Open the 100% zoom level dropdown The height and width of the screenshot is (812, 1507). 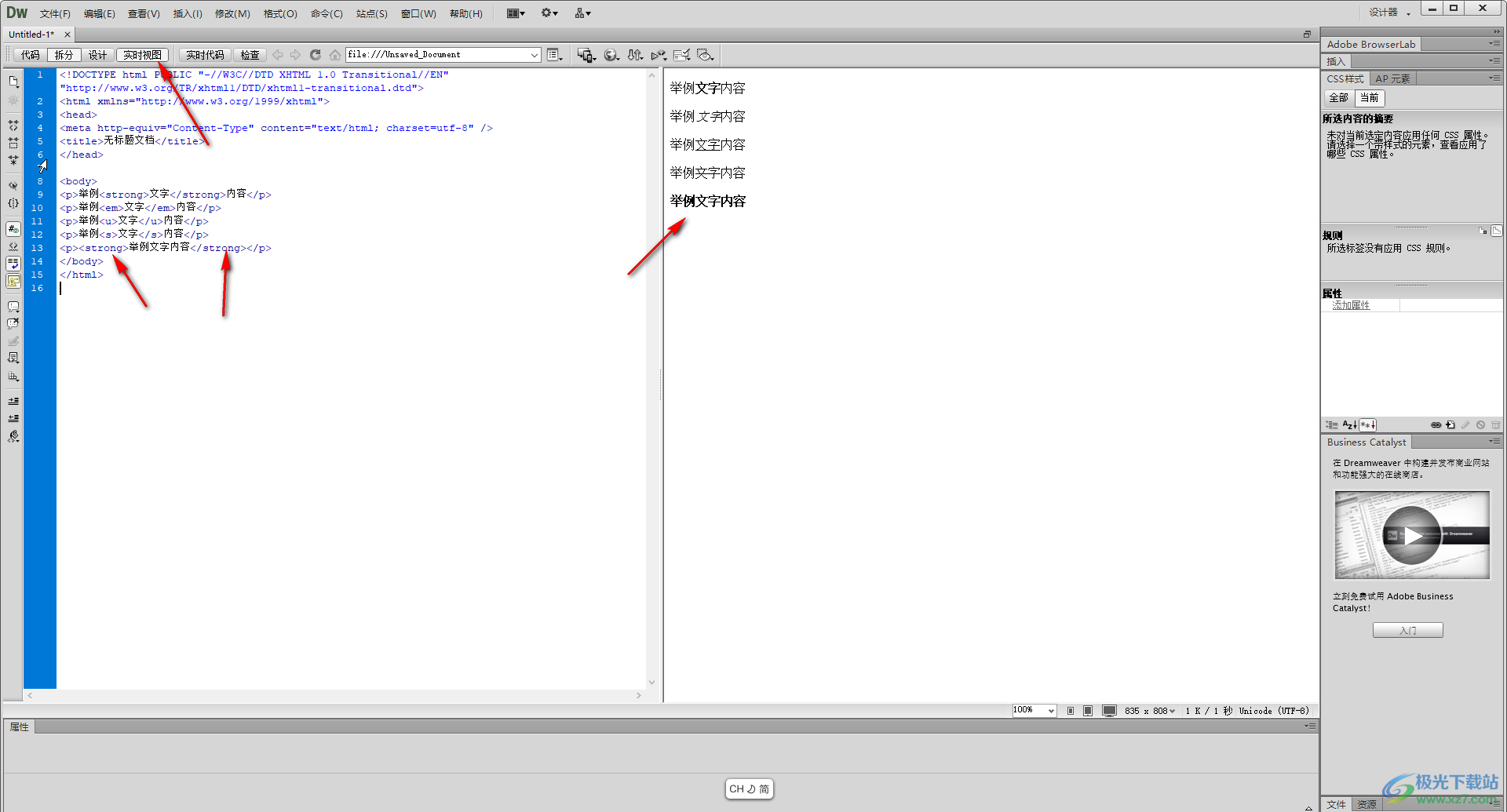click(x=1050, y=711)
